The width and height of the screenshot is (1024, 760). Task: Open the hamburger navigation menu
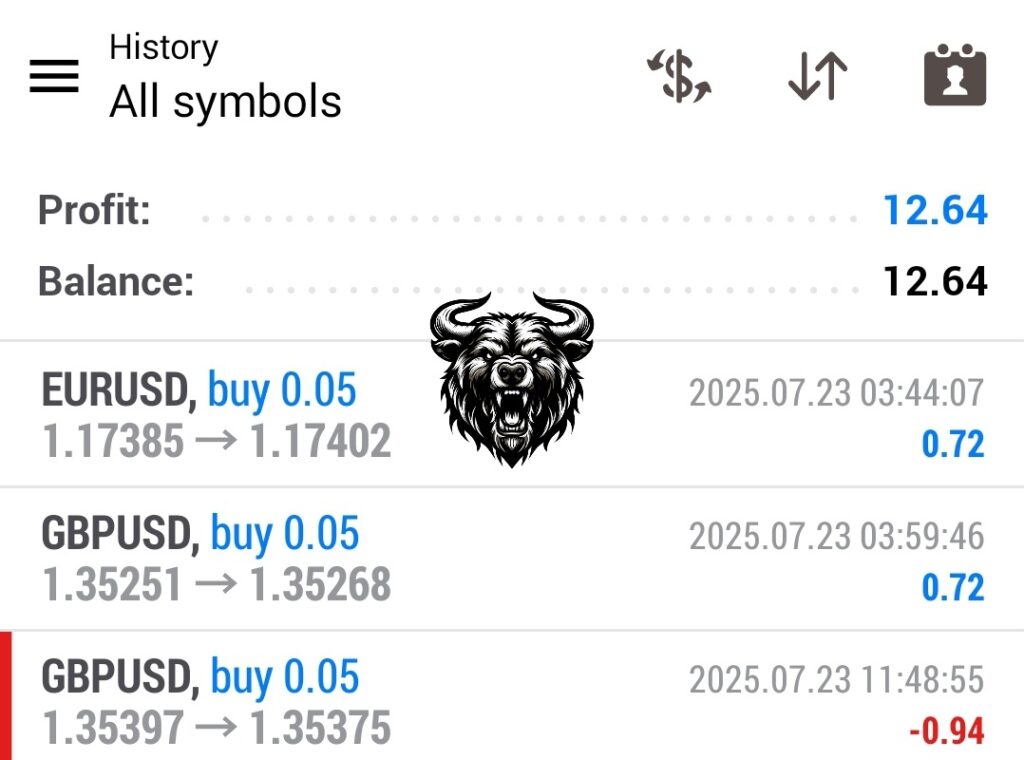tap(54, 76)
